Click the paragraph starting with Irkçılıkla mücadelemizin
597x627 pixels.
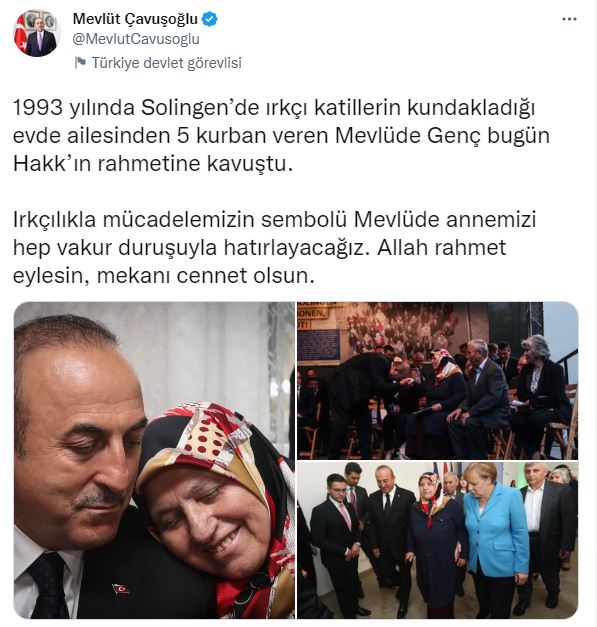[x=274, y=248]
